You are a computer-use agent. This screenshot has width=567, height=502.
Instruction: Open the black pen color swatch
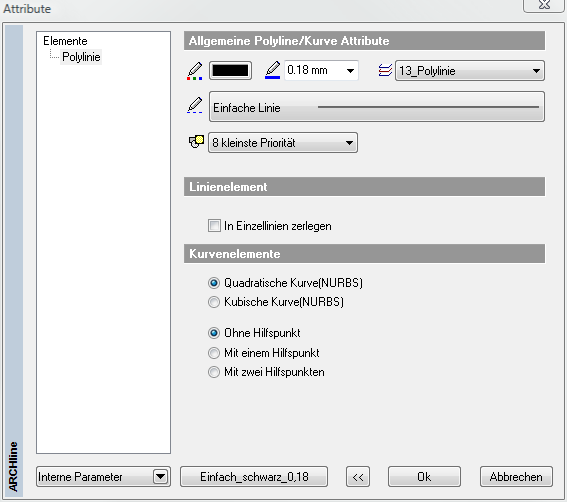pos(230,70)
